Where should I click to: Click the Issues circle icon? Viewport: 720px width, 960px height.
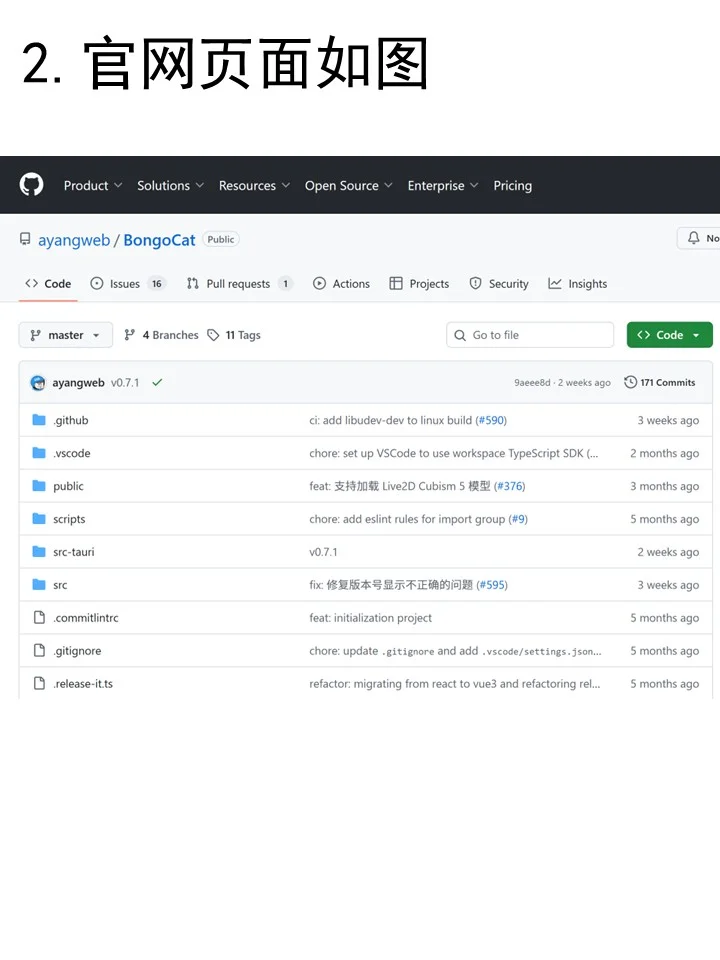[97, 283]
